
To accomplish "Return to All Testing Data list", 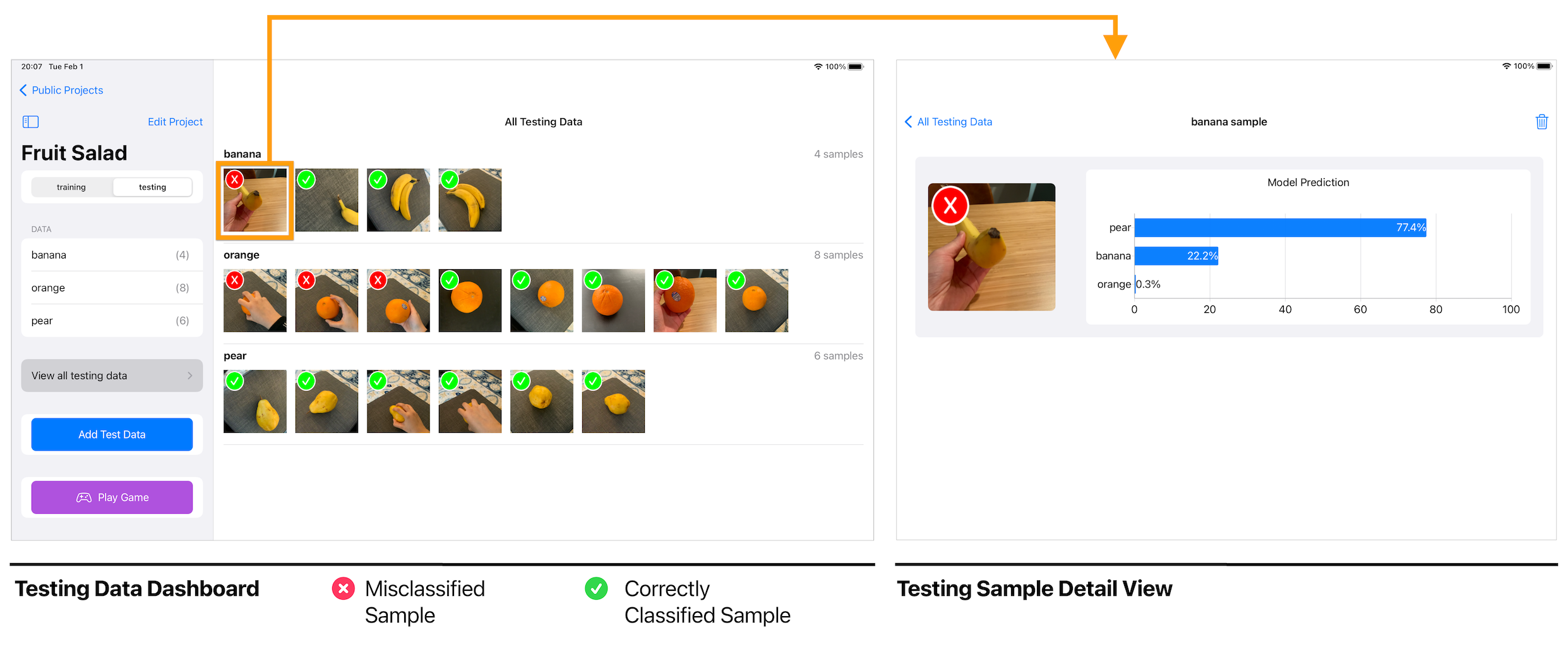I will [948, 122].
